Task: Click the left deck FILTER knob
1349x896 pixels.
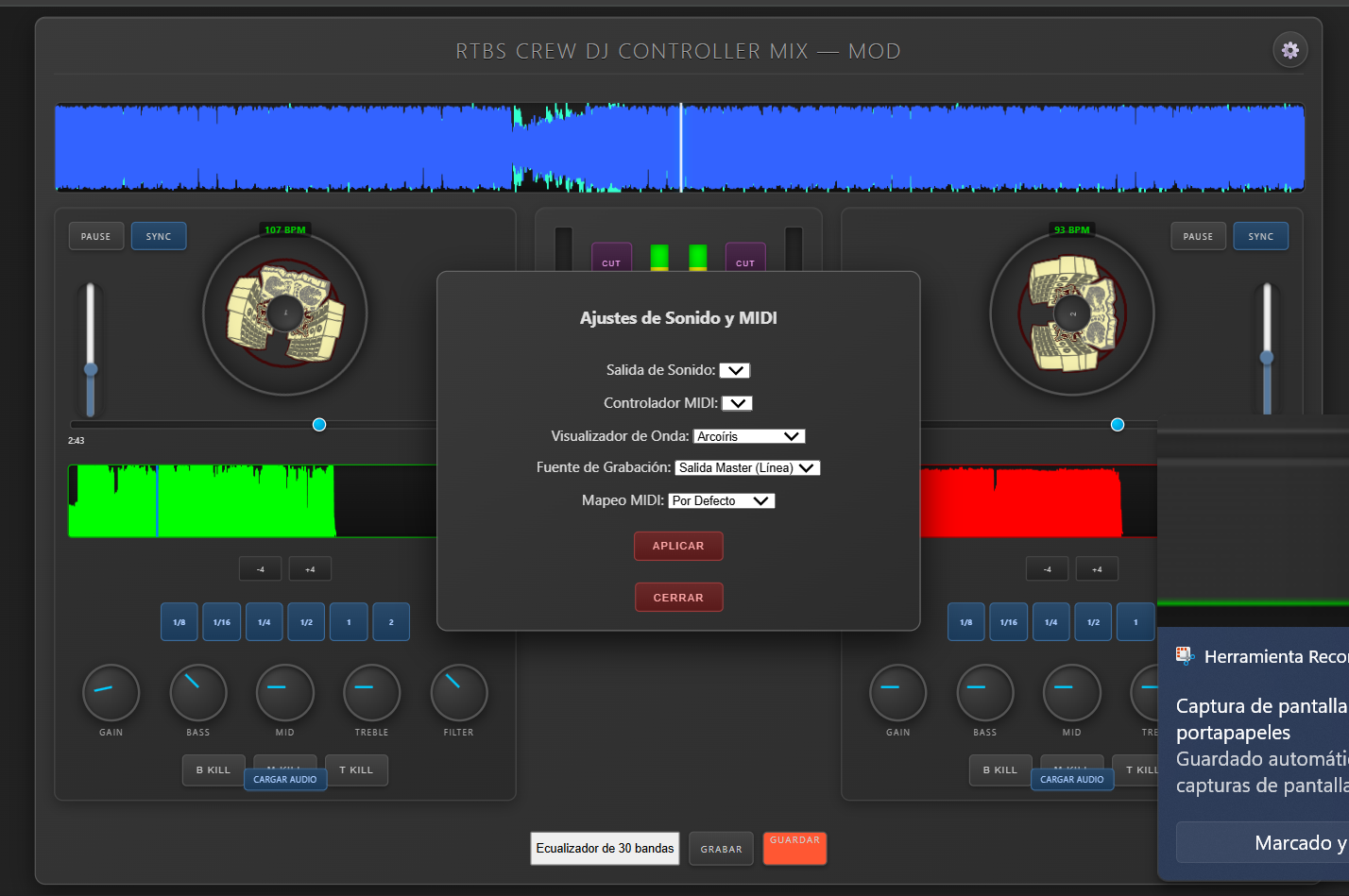Action: tap(458, 694)
